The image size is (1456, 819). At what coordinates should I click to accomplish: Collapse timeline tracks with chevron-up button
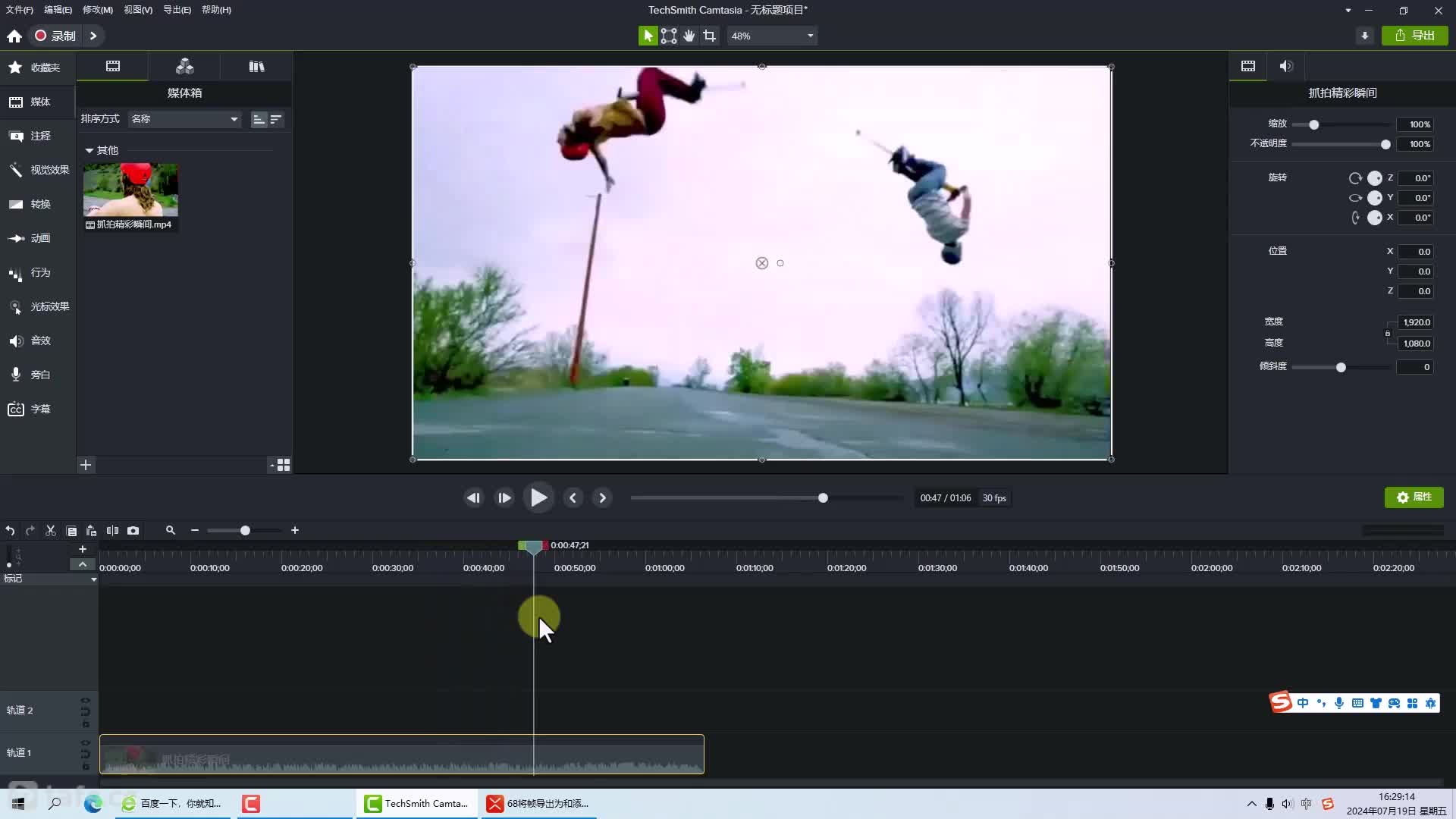[x=83, y=564]
